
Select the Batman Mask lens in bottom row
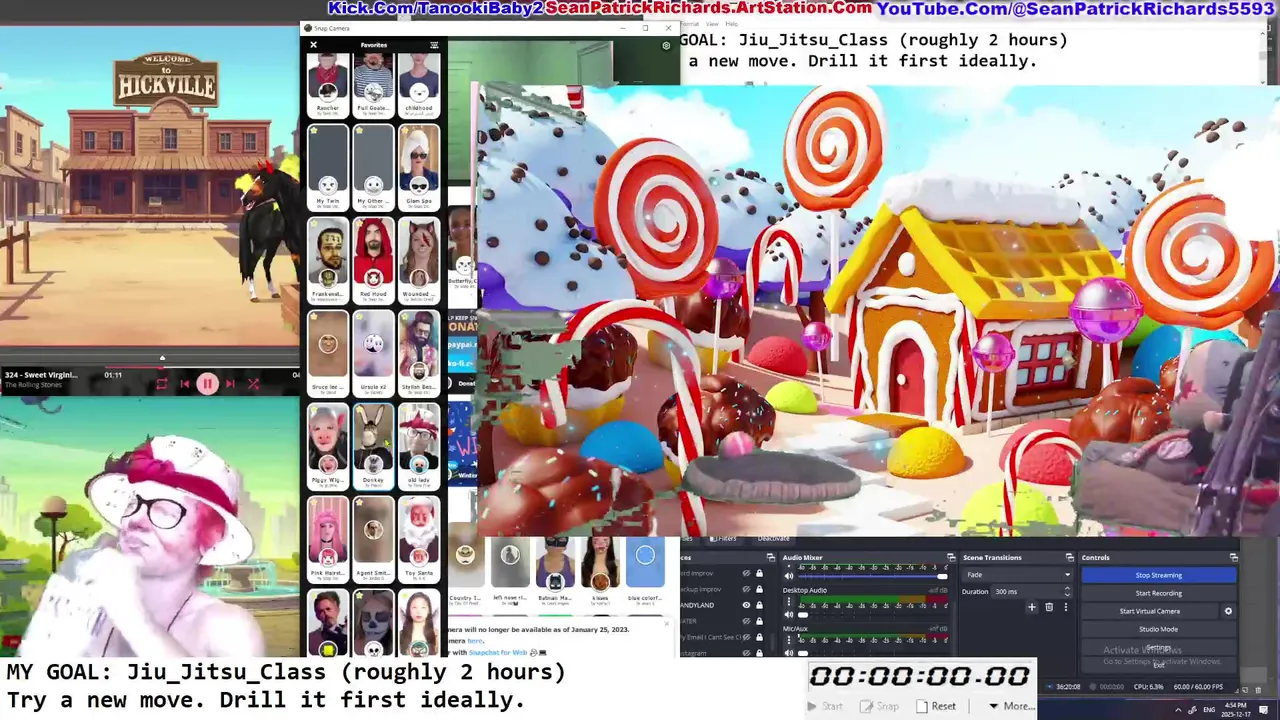pos(554,570)
